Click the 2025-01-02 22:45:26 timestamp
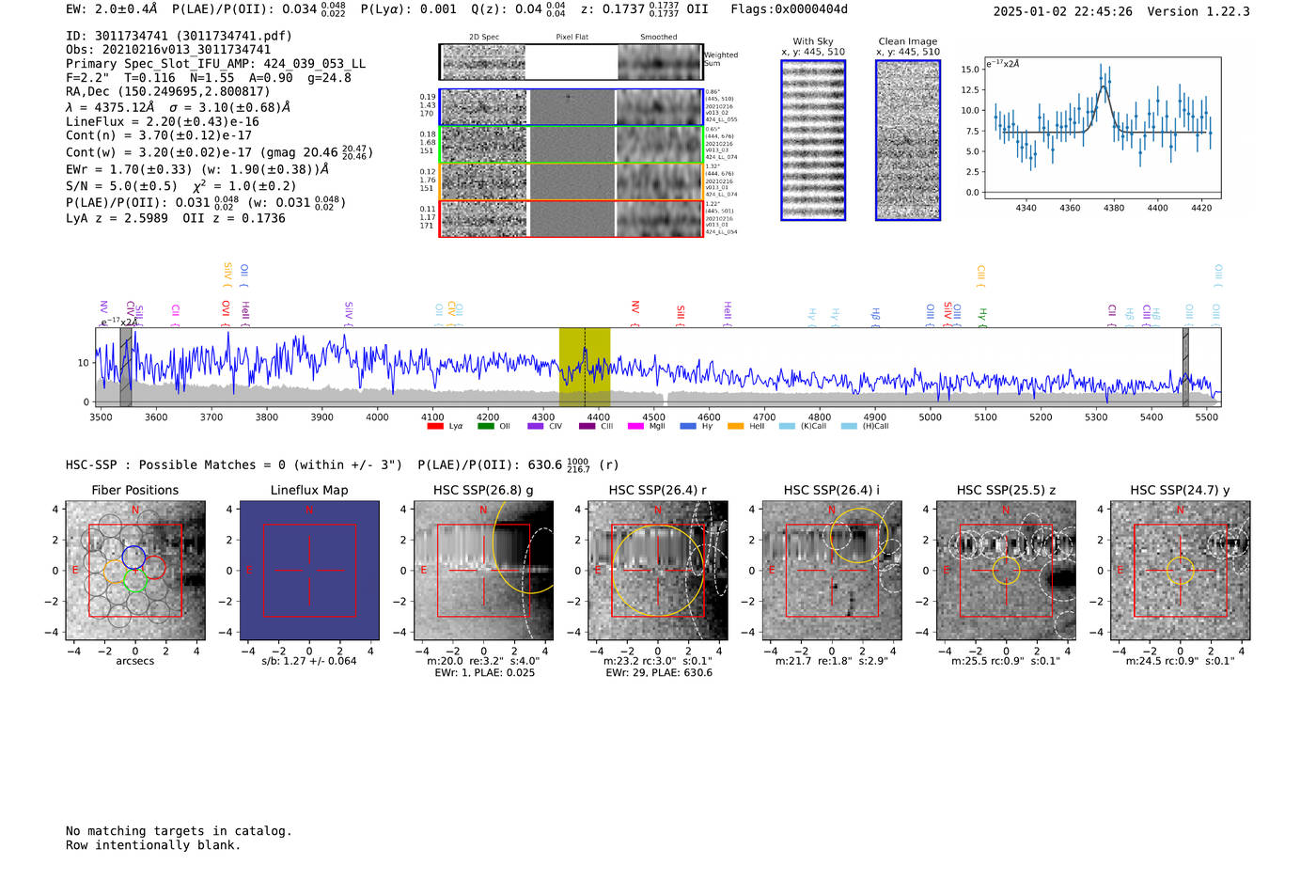This screenshot has width=1316, height=896. pyautogui.click(x=1062, y=11)
